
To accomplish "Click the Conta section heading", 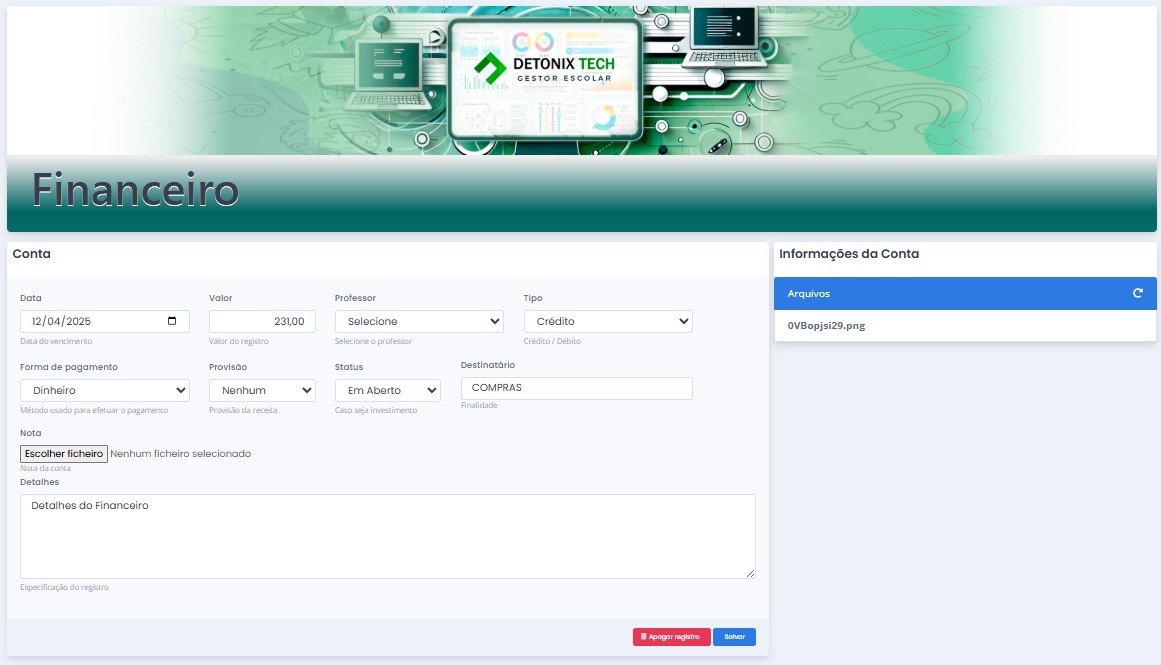I will coord(32,253).
